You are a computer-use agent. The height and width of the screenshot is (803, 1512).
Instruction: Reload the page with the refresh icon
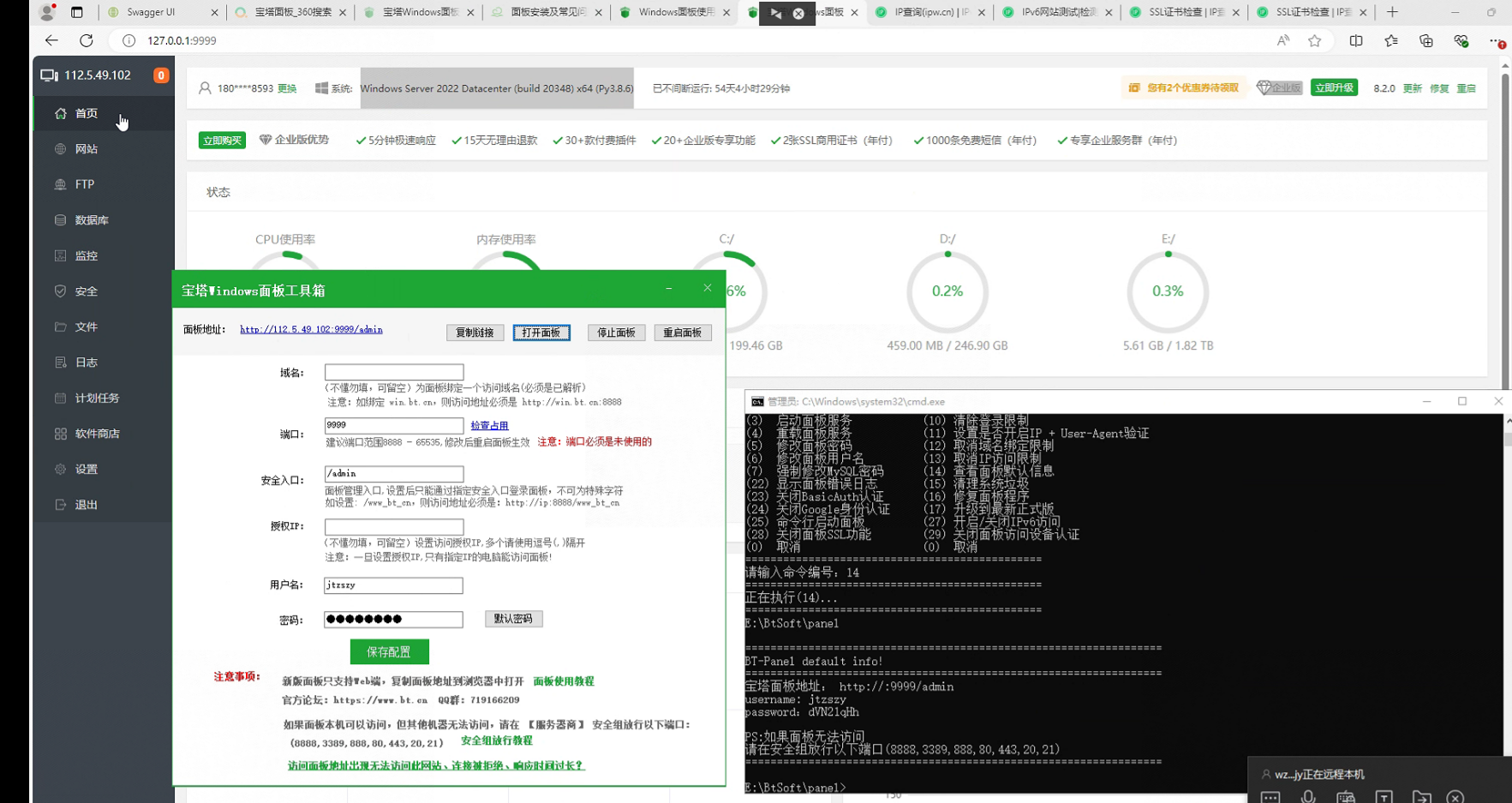pos(87,40)
